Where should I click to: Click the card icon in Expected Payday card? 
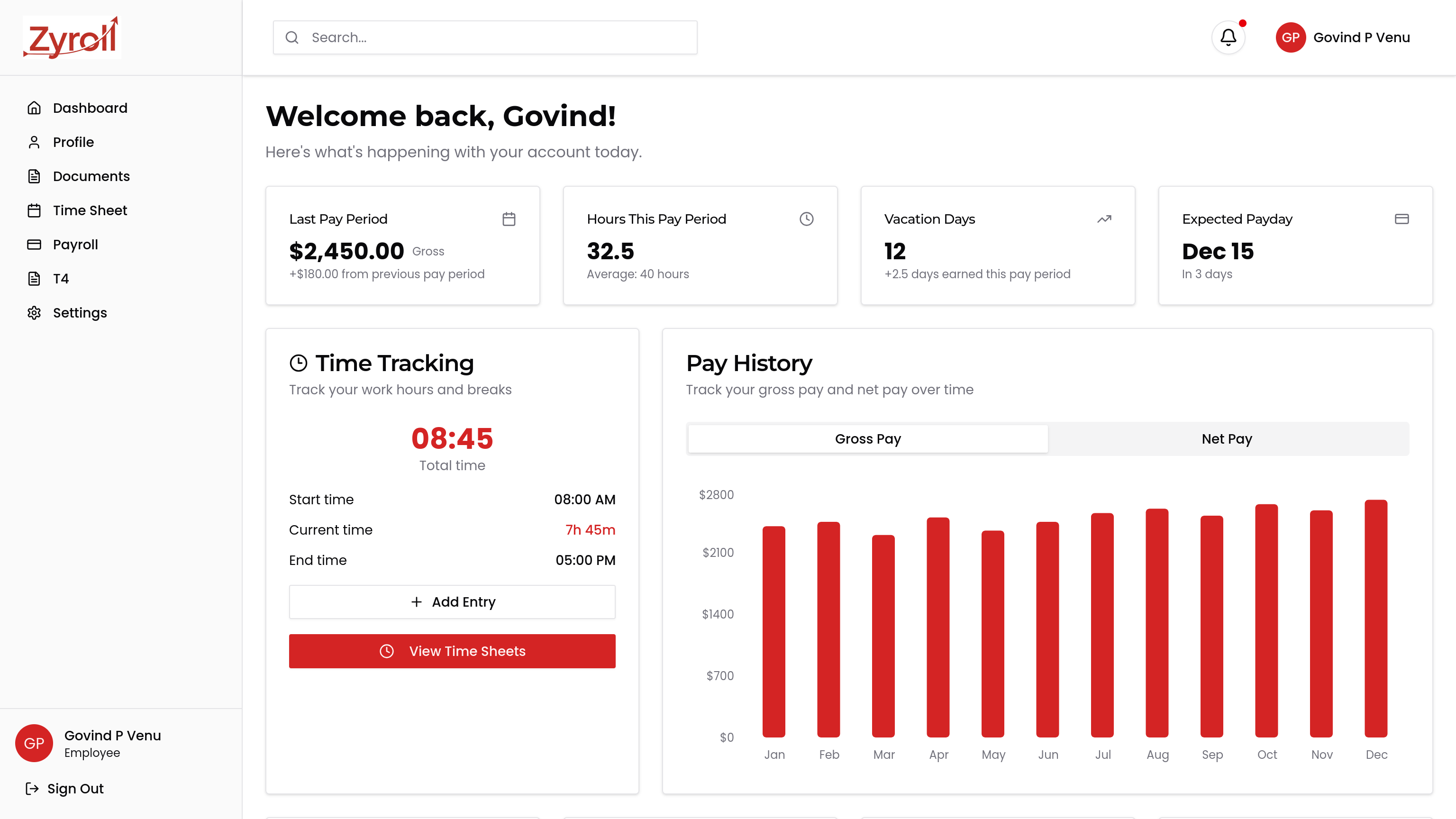coord(1401,219)
